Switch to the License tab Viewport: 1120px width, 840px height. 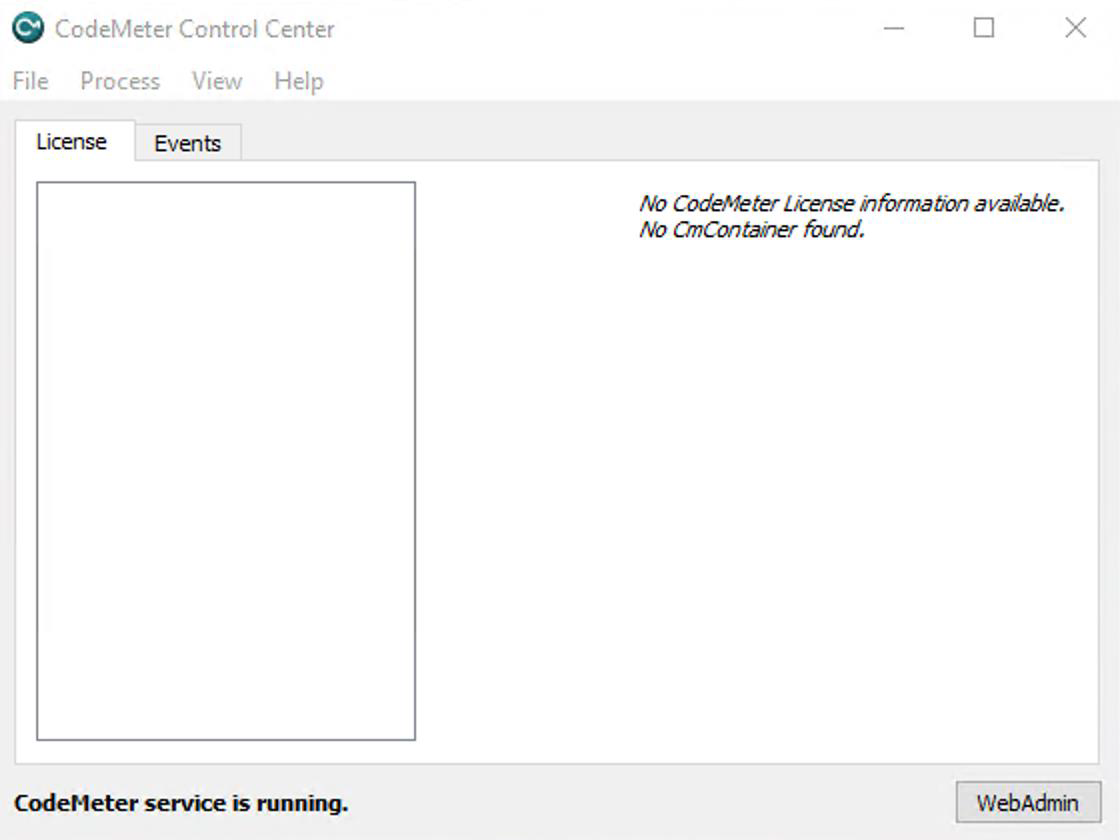coord(71,142)
